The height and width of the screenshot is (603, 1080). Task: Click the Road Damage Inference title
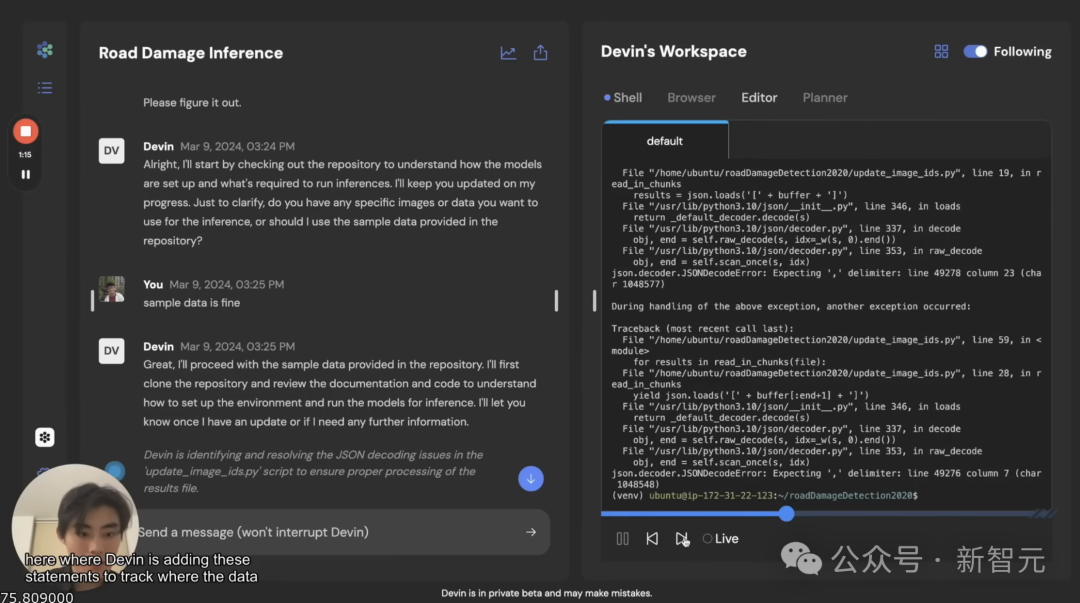tap(191, 53)
